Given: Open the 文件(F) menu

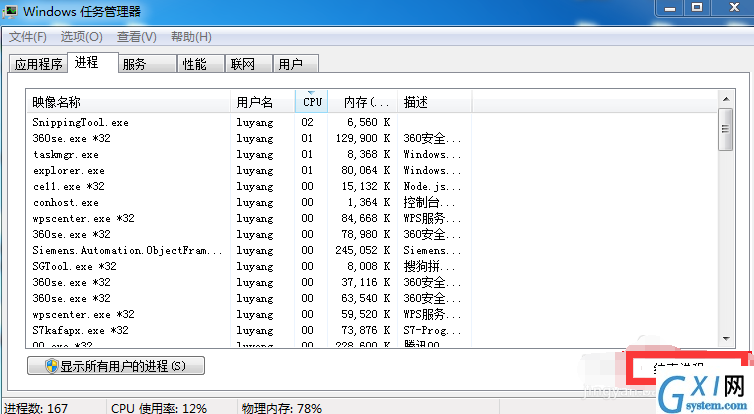Looking at the screenshot, I should coord(28,37).
